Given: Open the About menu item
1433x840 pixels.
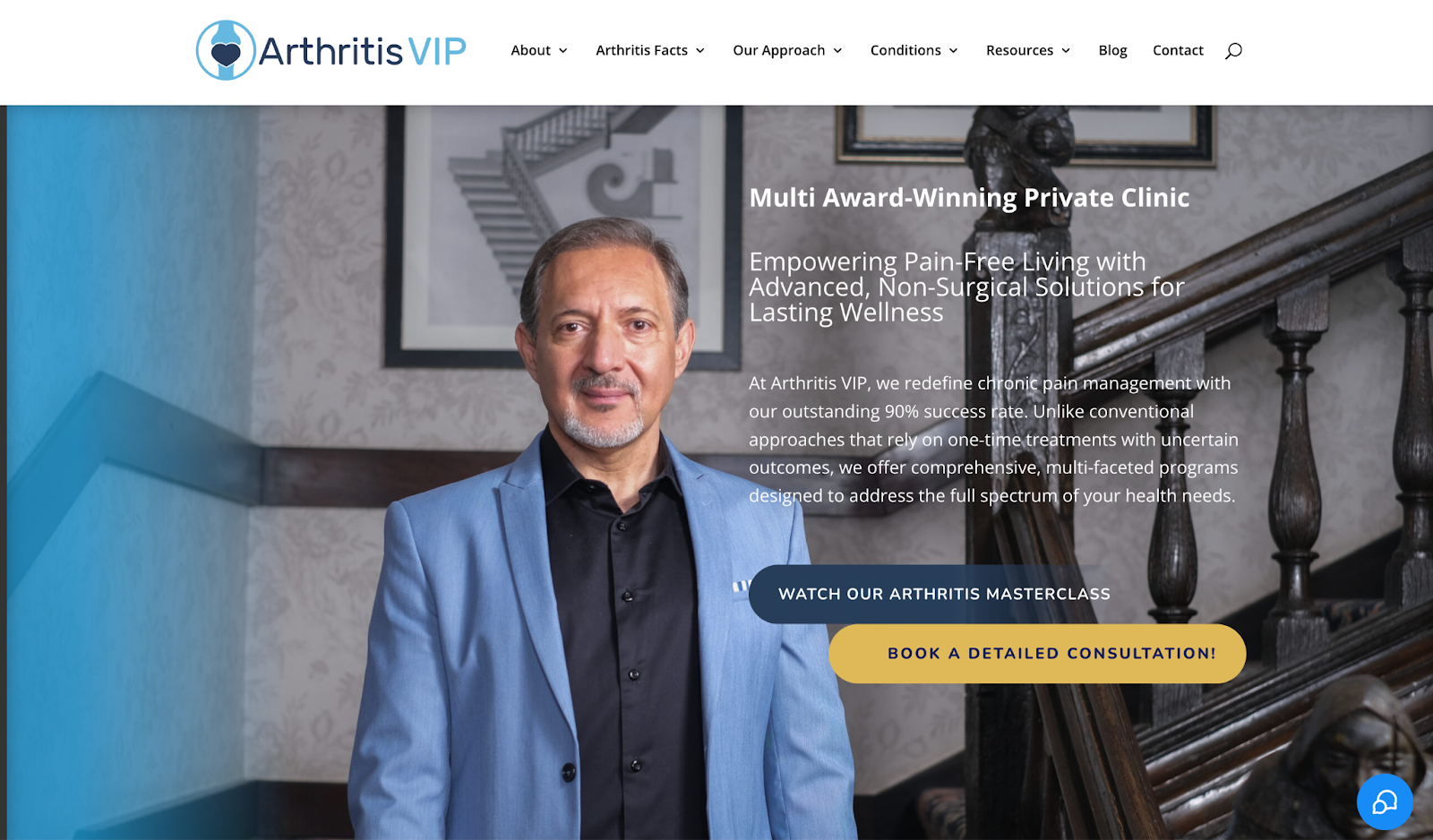Looking at the screenshot, I should 530,50.
